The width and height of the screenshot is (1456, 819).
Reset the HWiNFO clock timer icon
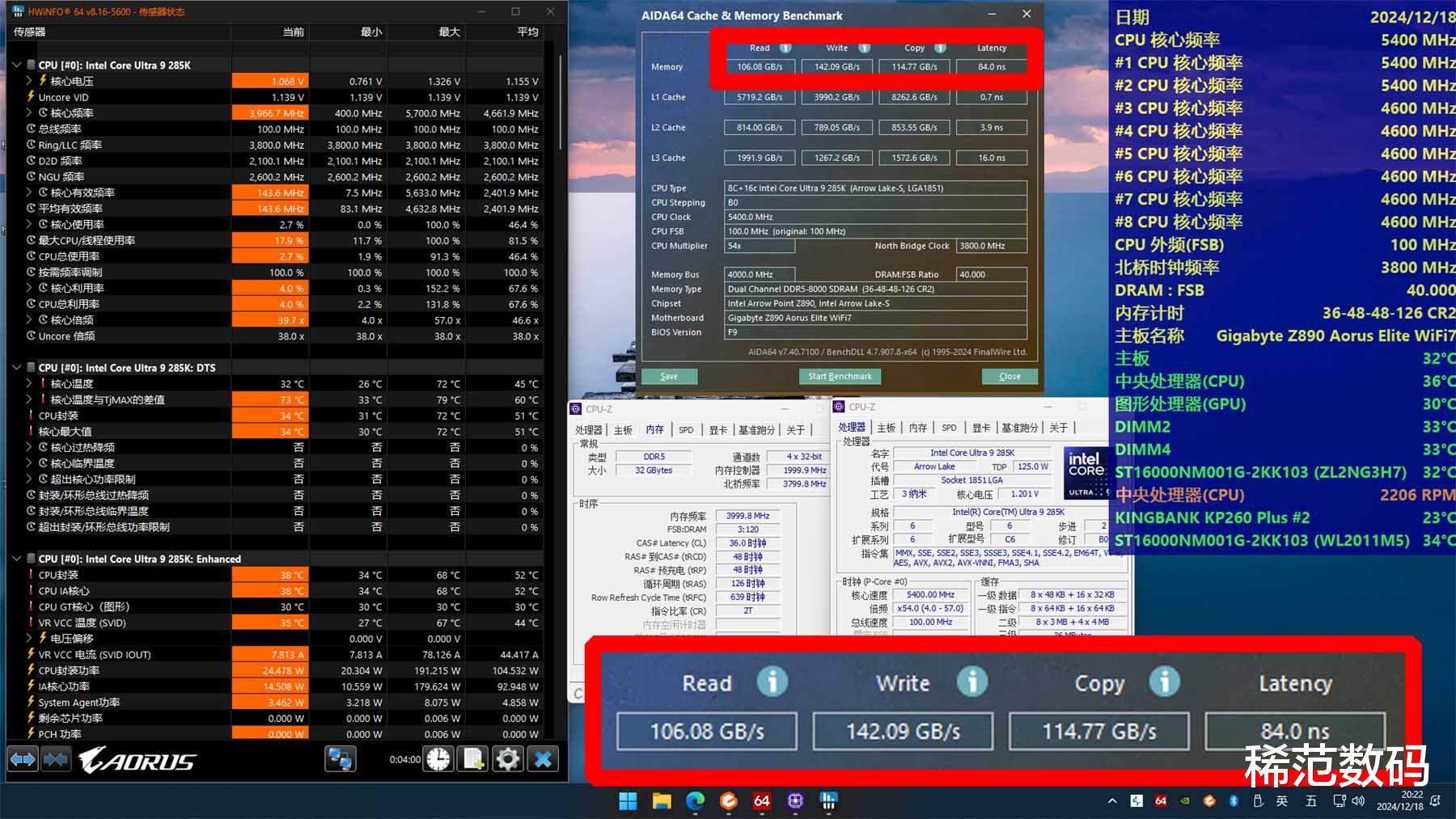(x=438, y=759)
